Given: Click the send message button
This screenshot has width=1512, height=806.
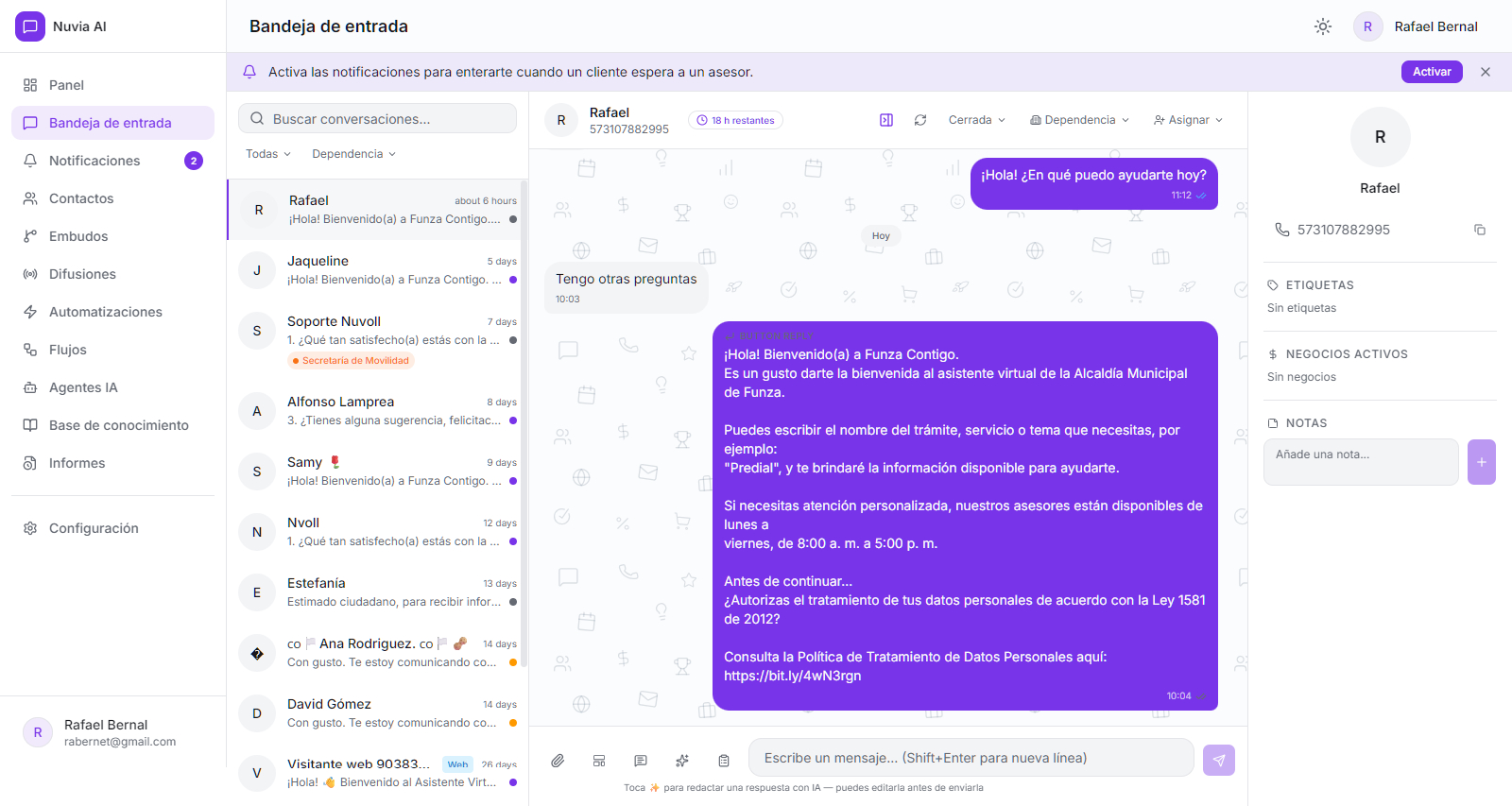Looking at the screenshot, I should (x=1219, y=760).
